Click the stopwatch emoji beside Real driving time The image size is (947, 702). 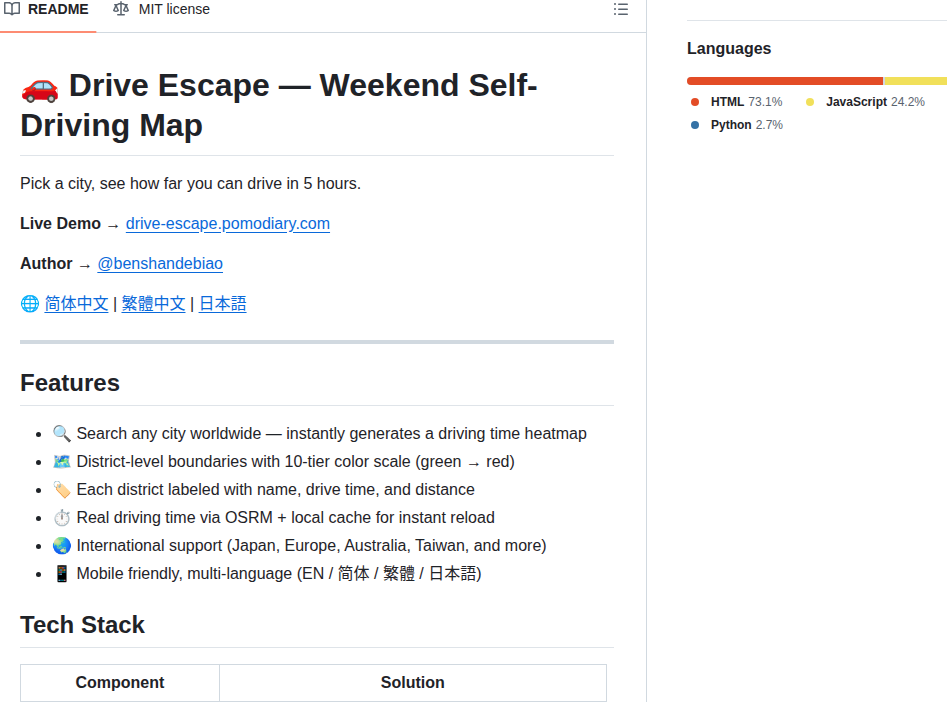[x=62, y=518]
